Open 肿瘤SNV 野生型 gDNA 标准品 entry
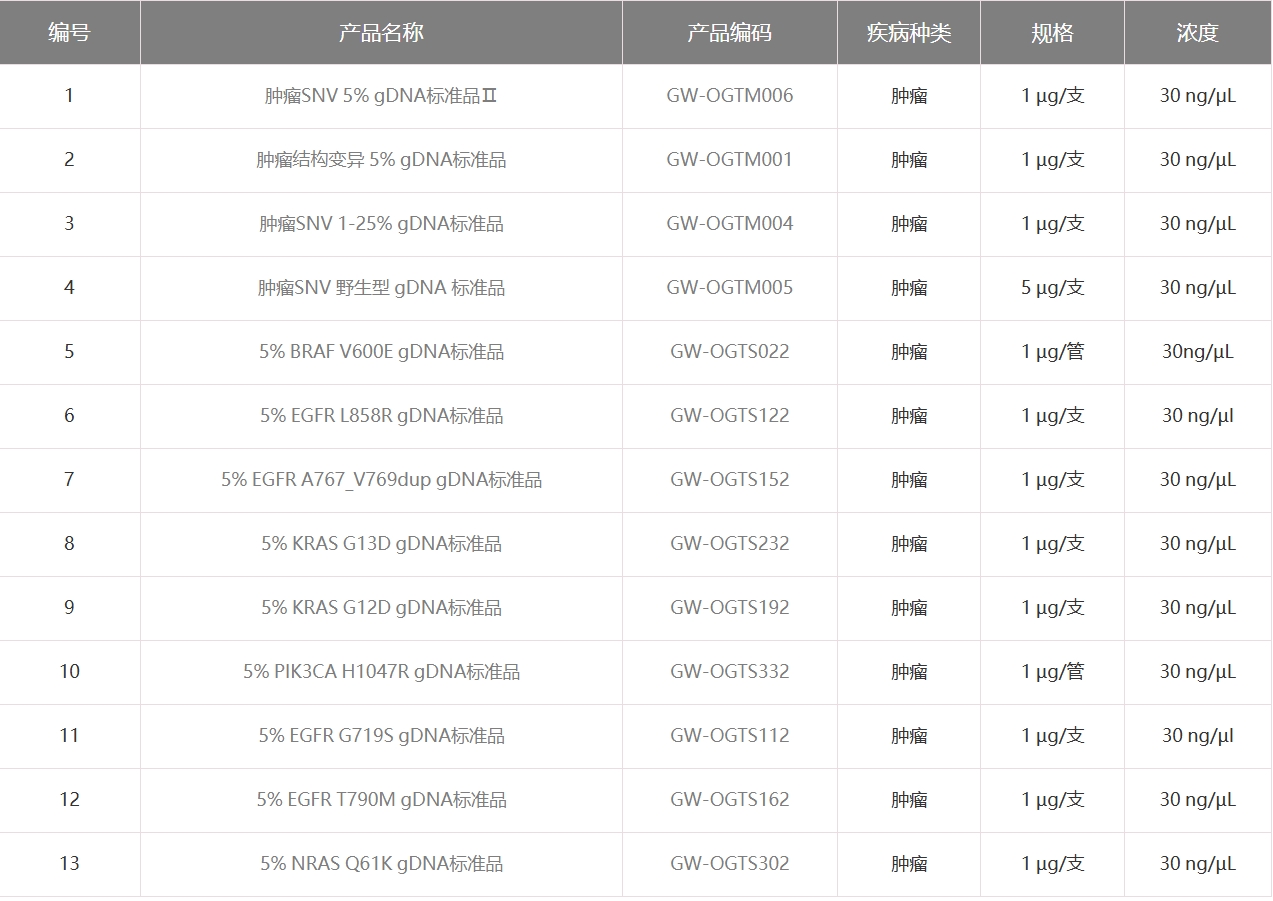 (x=381, y=288)
